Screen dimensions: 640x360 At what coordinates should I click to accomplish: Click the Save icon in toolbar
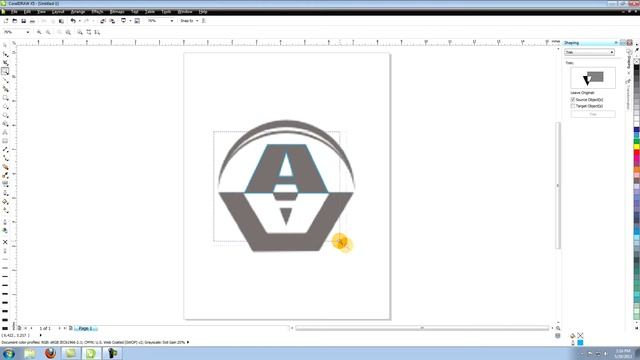(23, 21)
